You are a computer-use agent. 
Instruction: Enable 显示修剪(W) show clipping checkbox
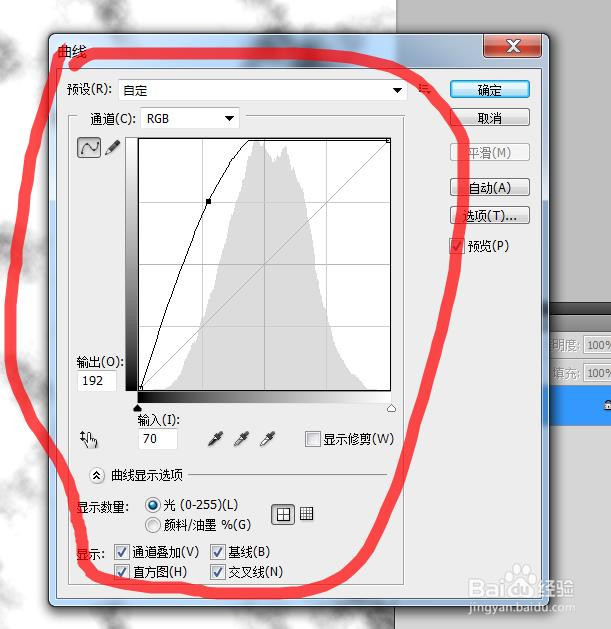pos(313,439)
